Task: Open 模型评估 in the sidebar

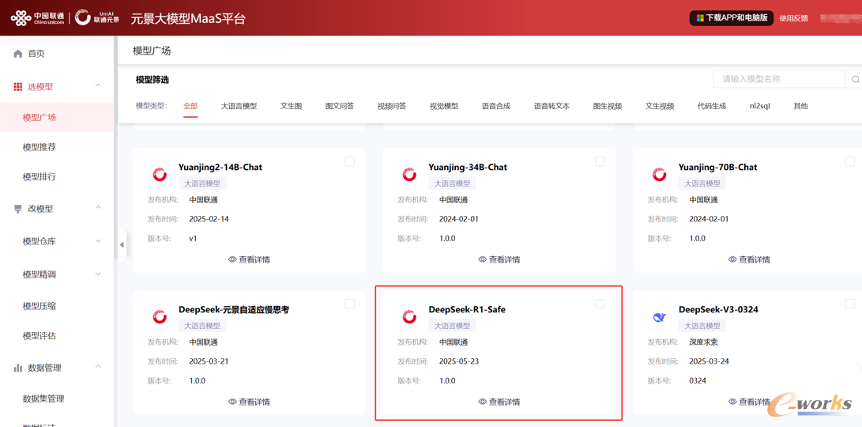Action: coord(39,336)
